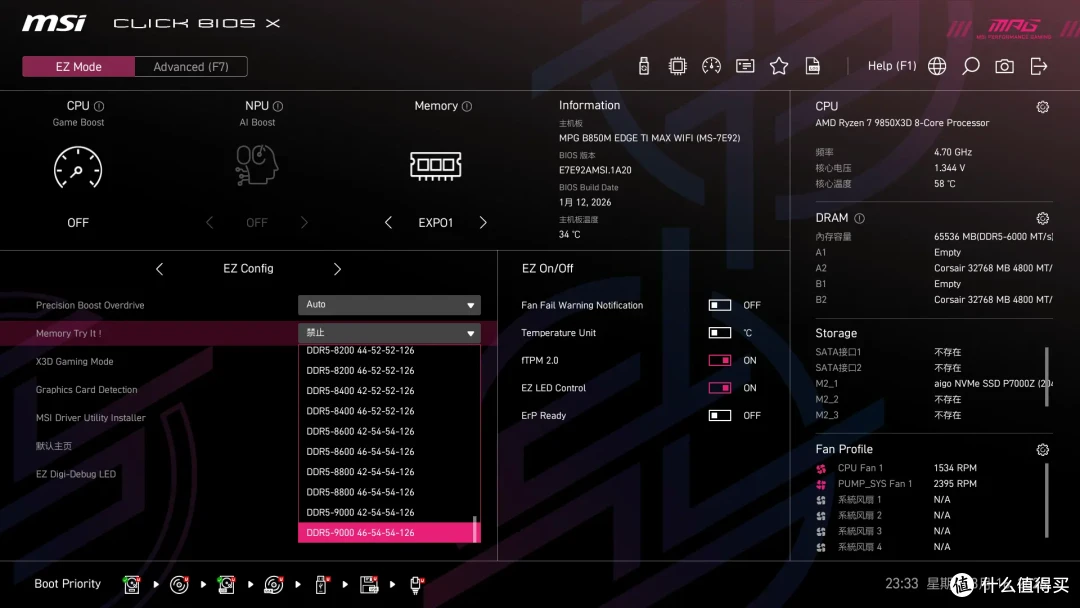
Task: Open DRAM settings gear
Action: click(1043, 218)
